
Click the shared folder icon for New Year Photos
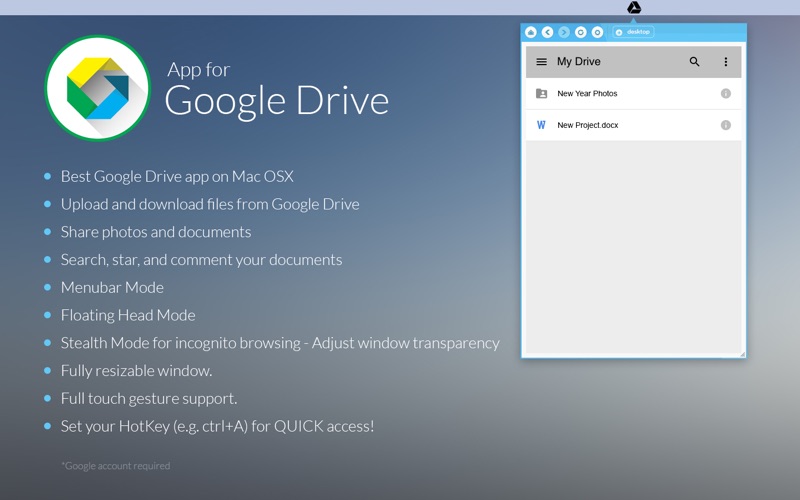tap(541, 93)
